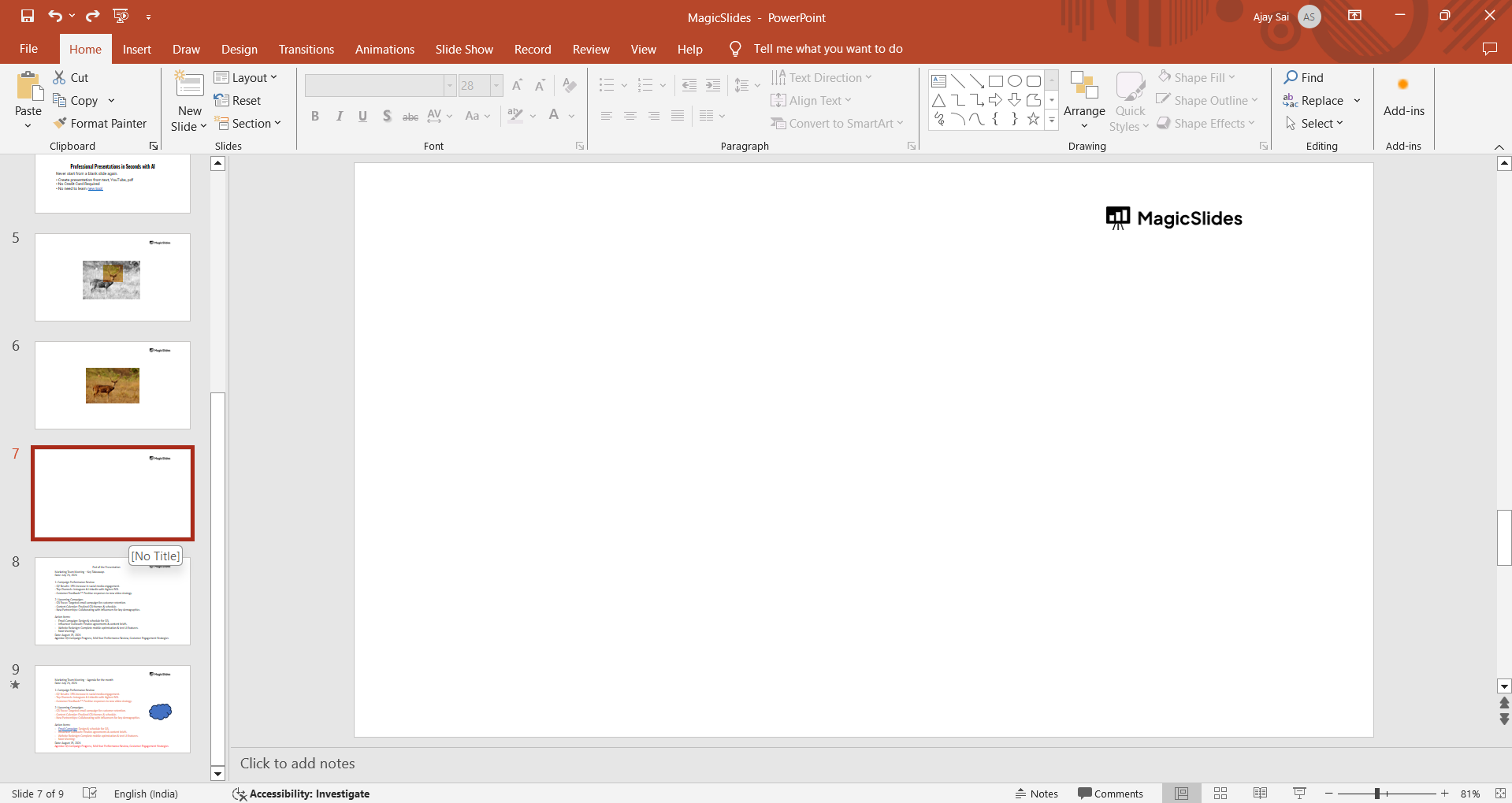The width and height of the screenshot is (1512, 803).
Task: Toggle the Notes pane
Action: point(1037,794)
